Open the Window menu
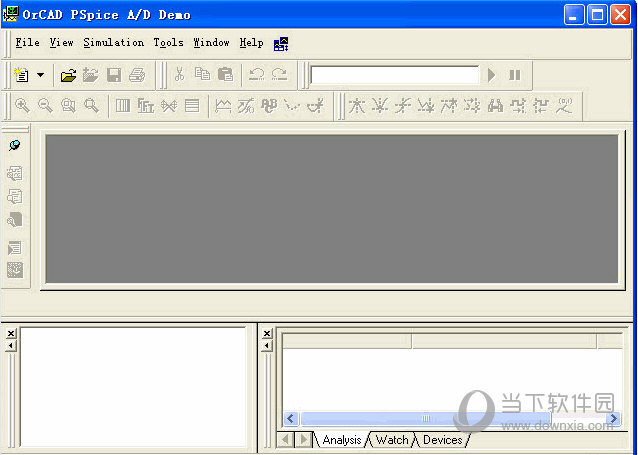Screen dimensions: 638x455 click(x=211, y=43)
